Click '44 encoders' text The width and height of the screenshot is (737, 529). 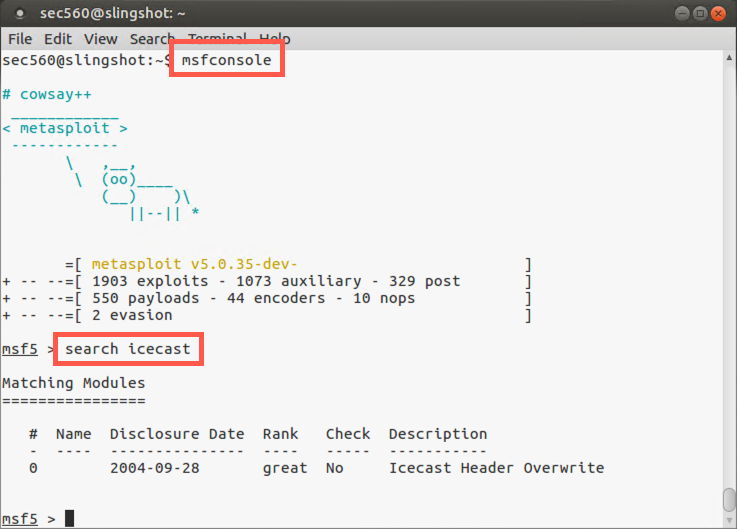click(276, 298)
